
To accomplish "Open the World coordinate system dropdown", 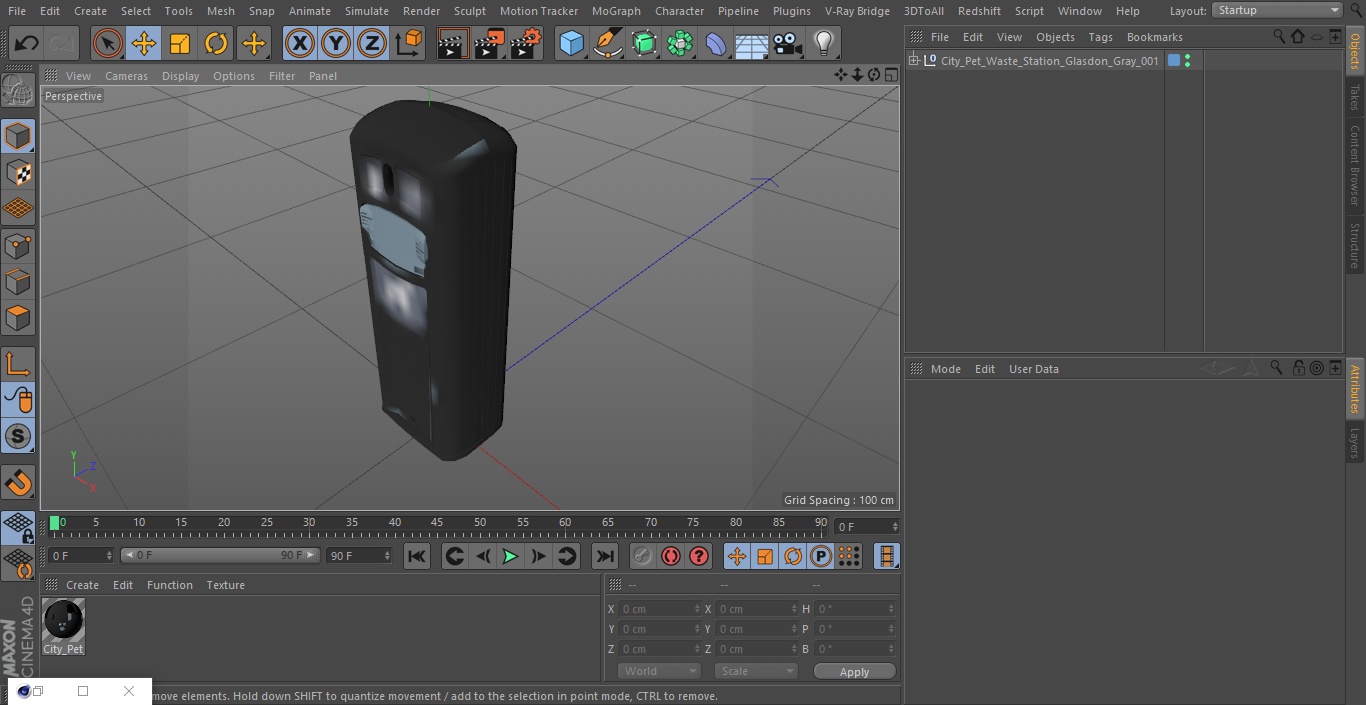I will [x=659, y=671].
